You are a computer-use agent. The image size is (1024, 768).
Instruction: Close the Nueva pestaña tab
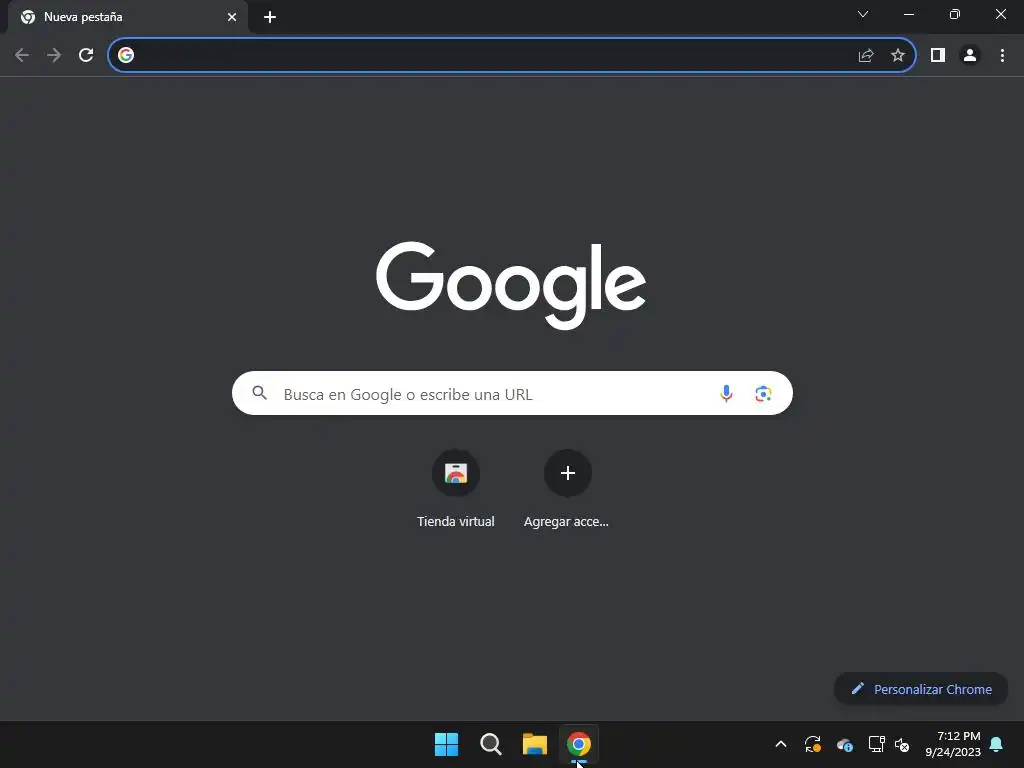point(232,17)
